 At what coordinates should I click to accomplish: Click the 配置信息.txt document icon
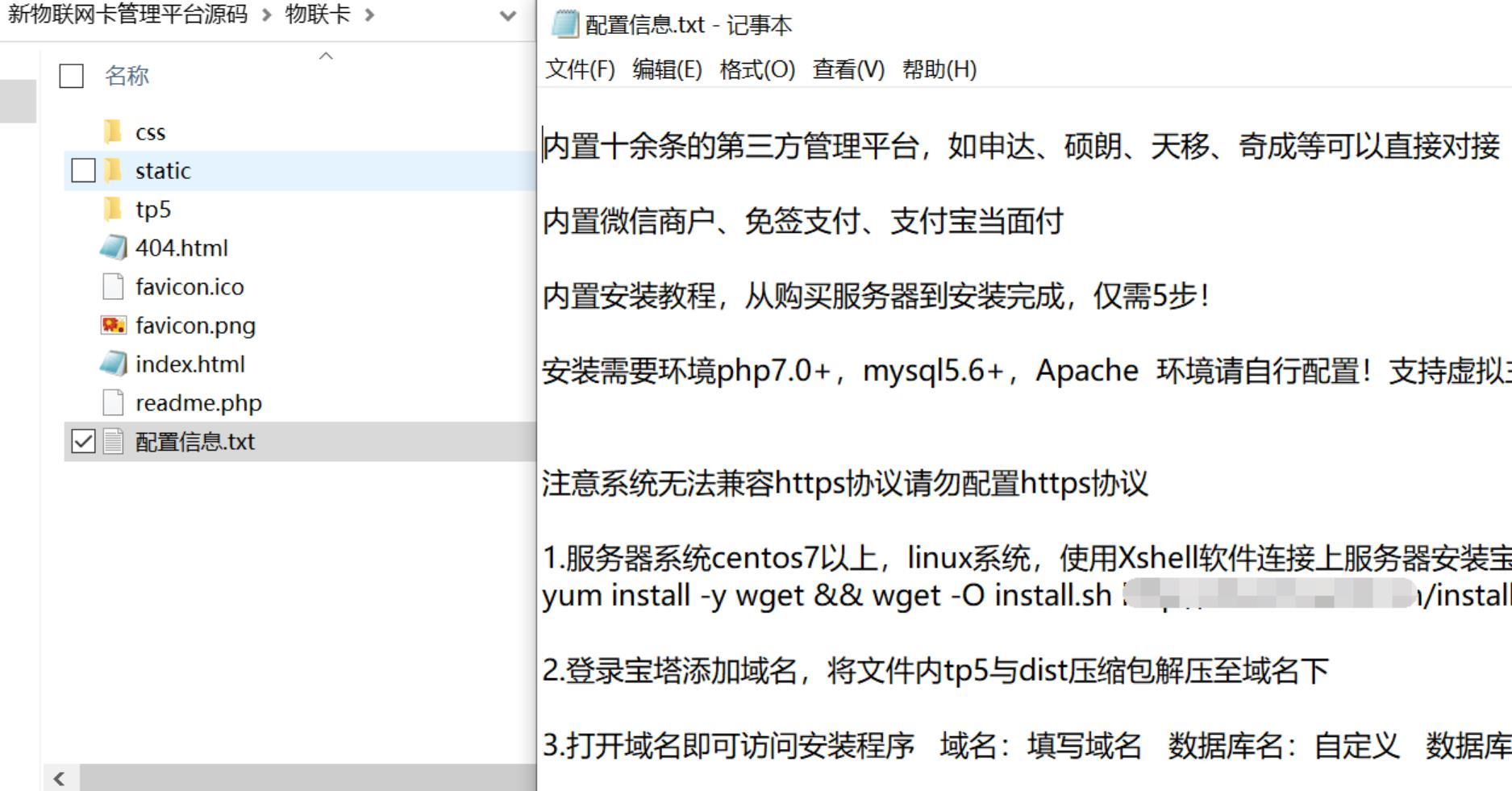(113, 441)
